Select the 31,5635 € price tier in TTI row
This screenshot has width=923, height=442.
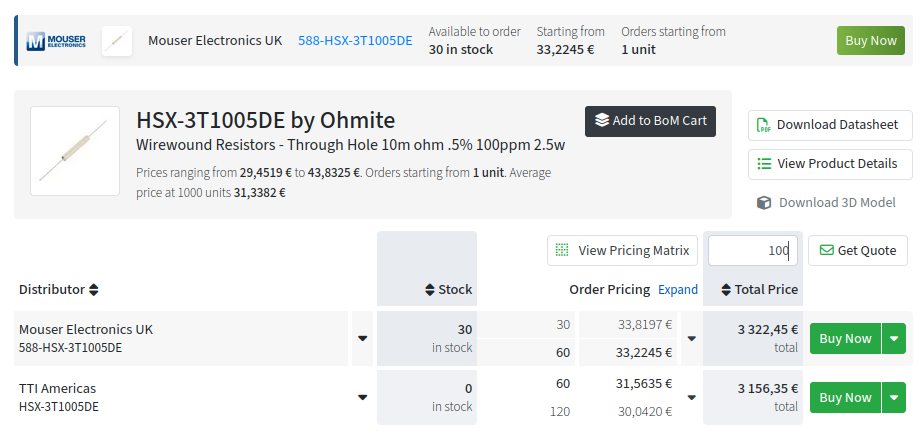click(x=645, y=384)
